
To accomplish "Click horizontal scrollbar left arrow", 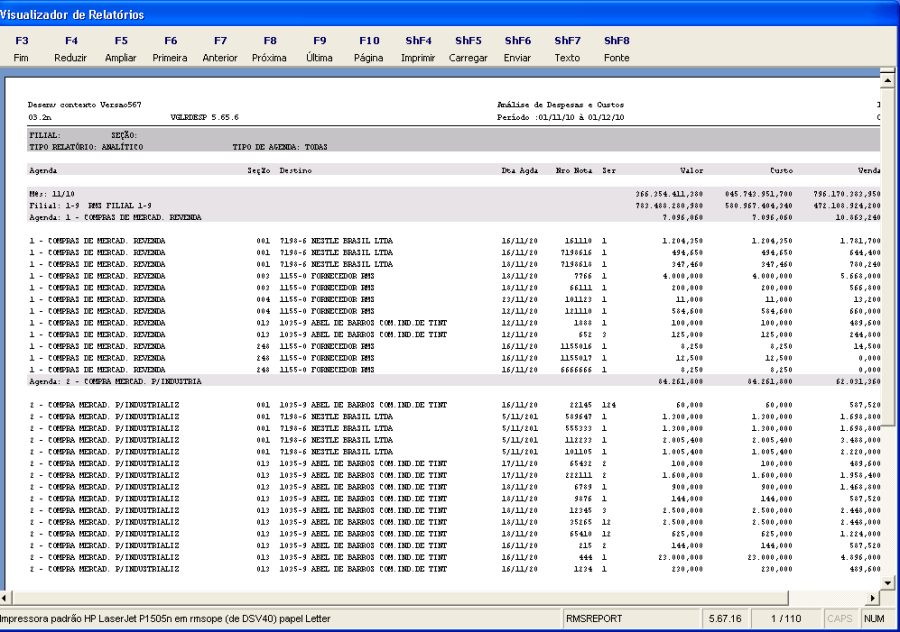I will pos(4,598).
